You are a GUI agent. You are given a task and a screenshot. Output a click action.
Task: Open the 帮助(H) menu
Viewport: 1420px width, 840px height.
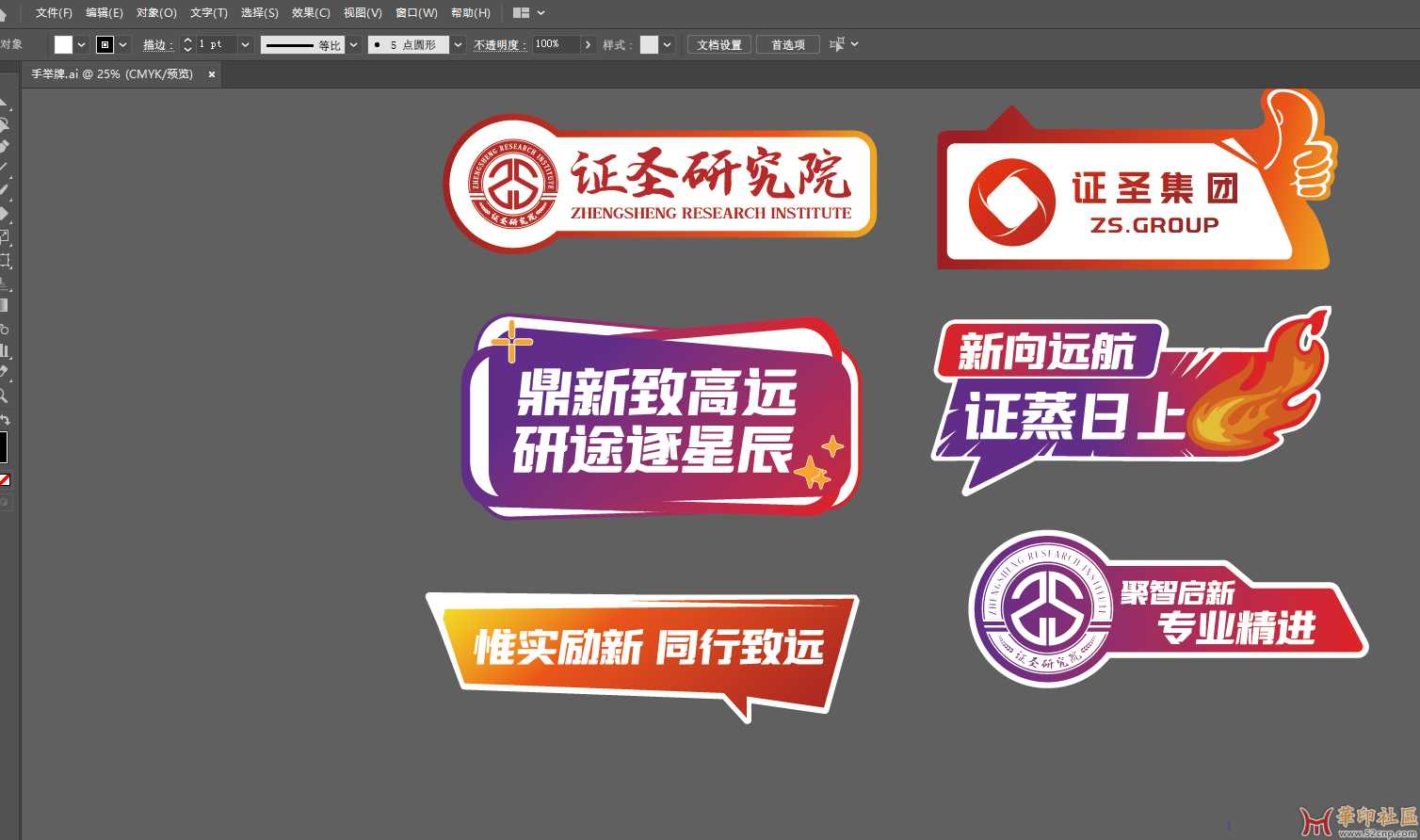[470, 12]
